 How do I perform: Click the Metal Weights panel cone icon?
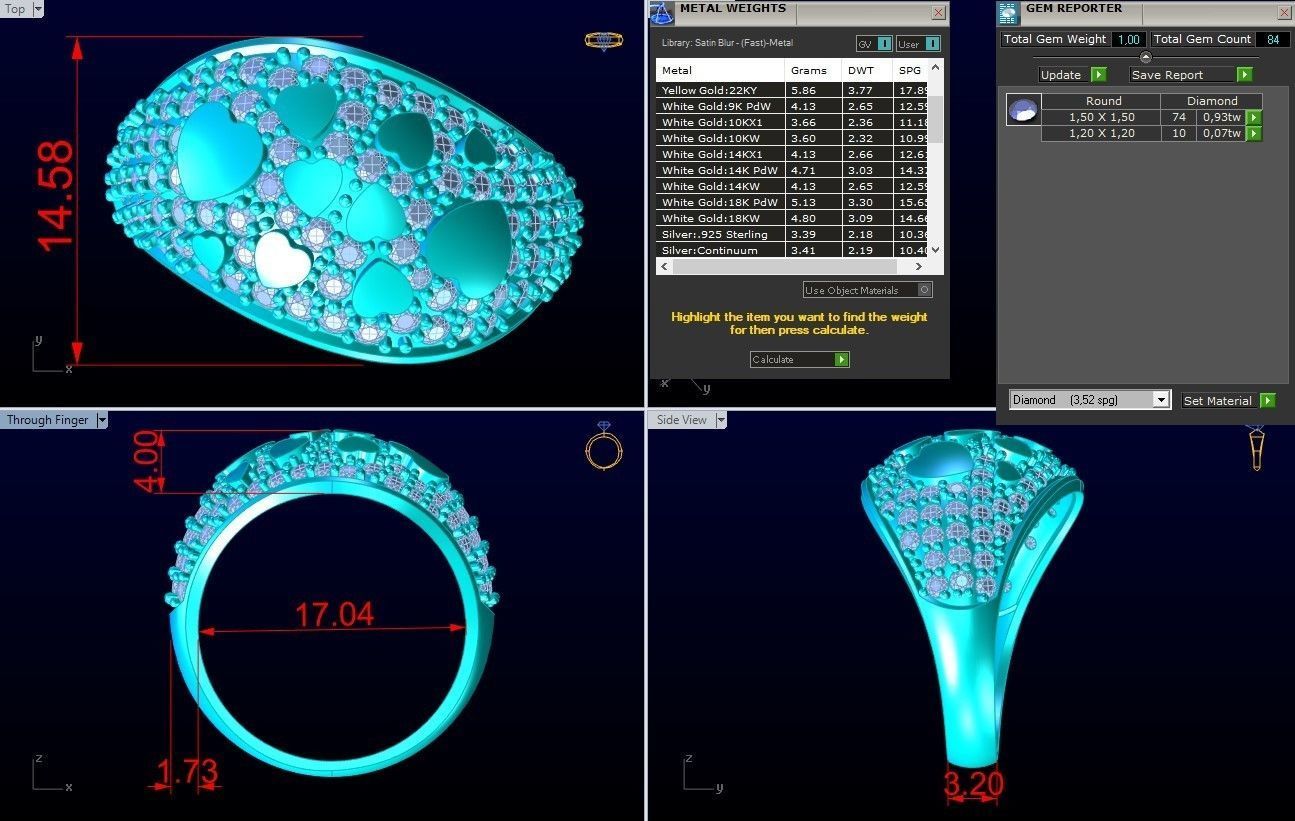(661, 13)
